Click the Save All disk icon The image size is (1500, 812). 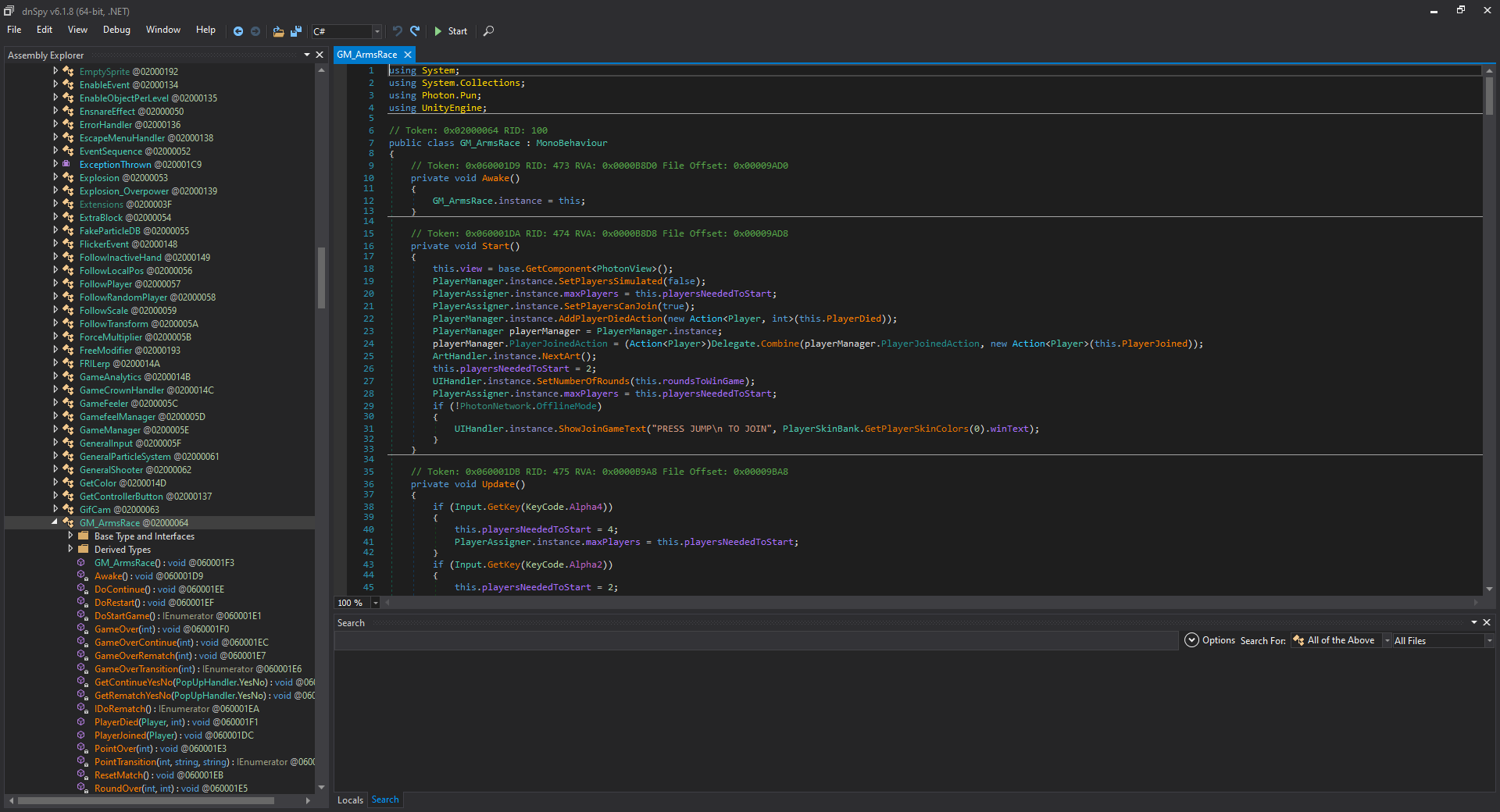click(296, 31)
